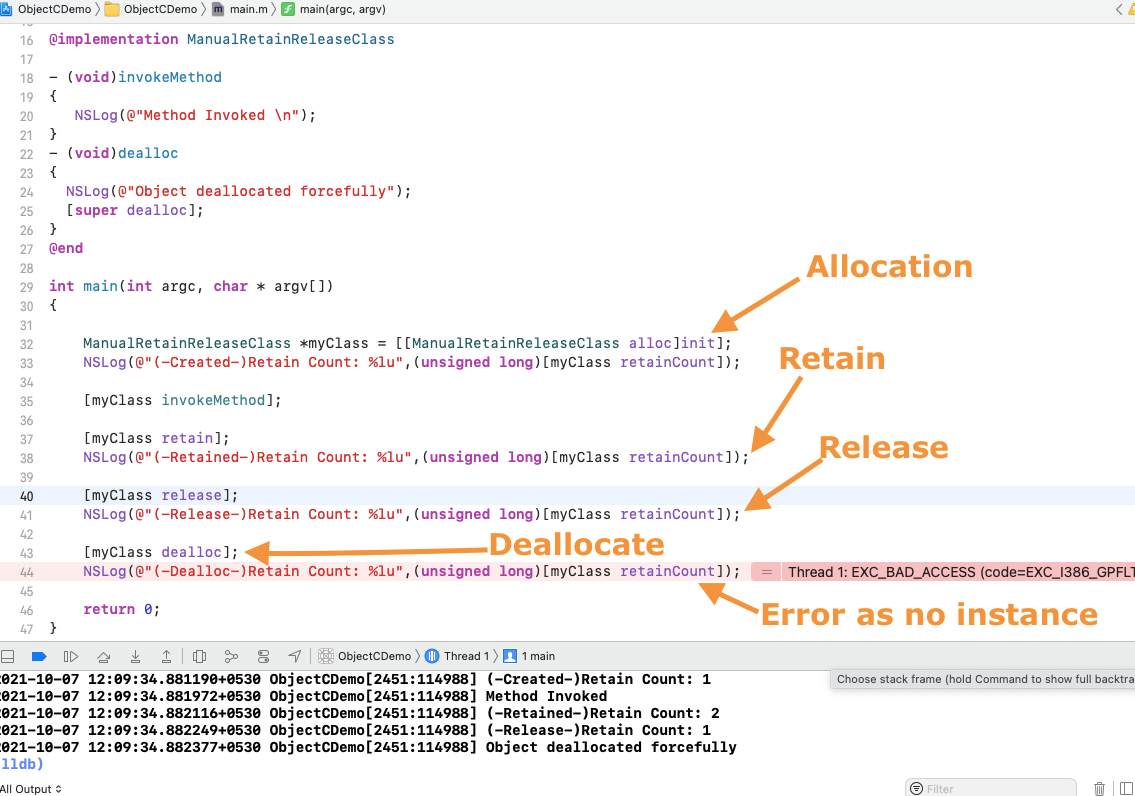Clear the console with the trash icon

click(1099, 789)
